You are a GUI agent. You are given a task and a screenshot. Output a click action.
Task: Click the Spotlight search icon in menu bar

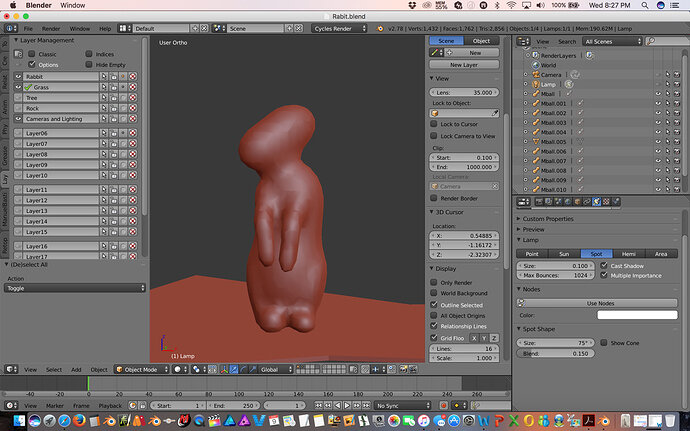tap(645, 5)
